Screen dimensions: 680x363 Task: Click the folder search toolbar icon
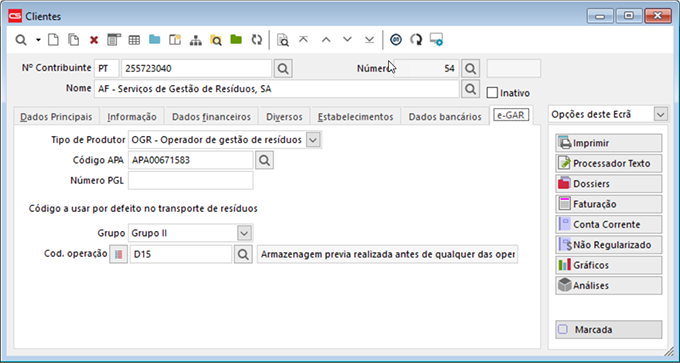216,40
